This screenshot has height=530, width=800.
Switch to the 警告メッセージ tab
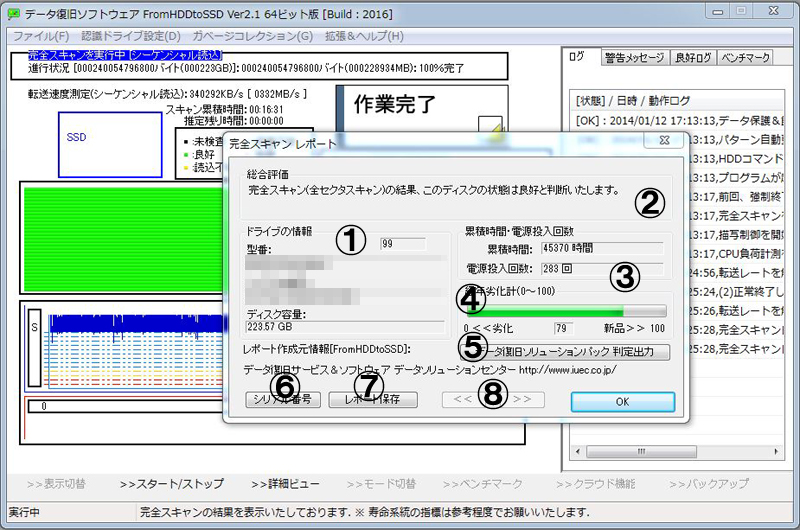(x=634, y=58)
